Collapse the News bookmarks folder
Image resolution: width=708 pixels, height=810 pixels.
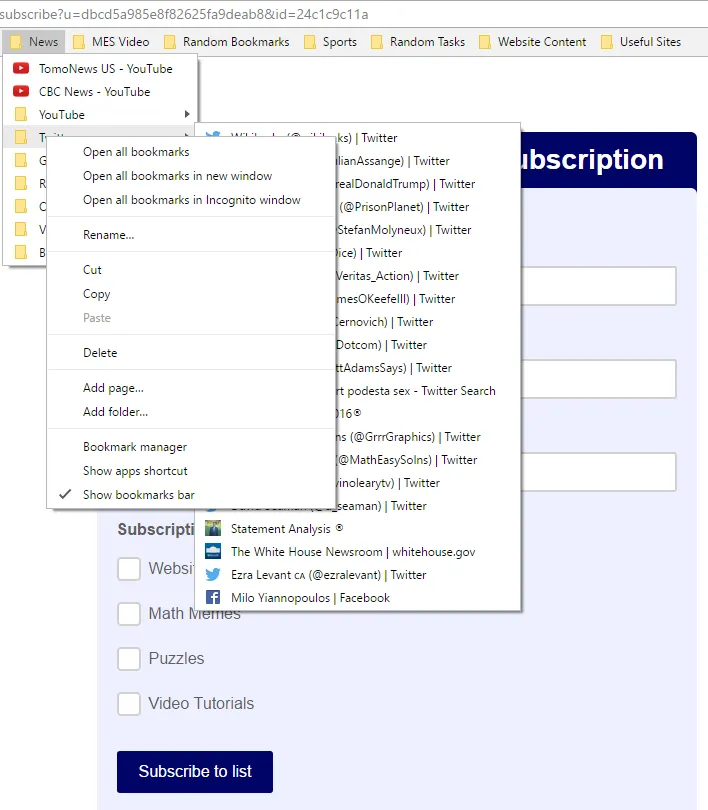pos(34,42)
